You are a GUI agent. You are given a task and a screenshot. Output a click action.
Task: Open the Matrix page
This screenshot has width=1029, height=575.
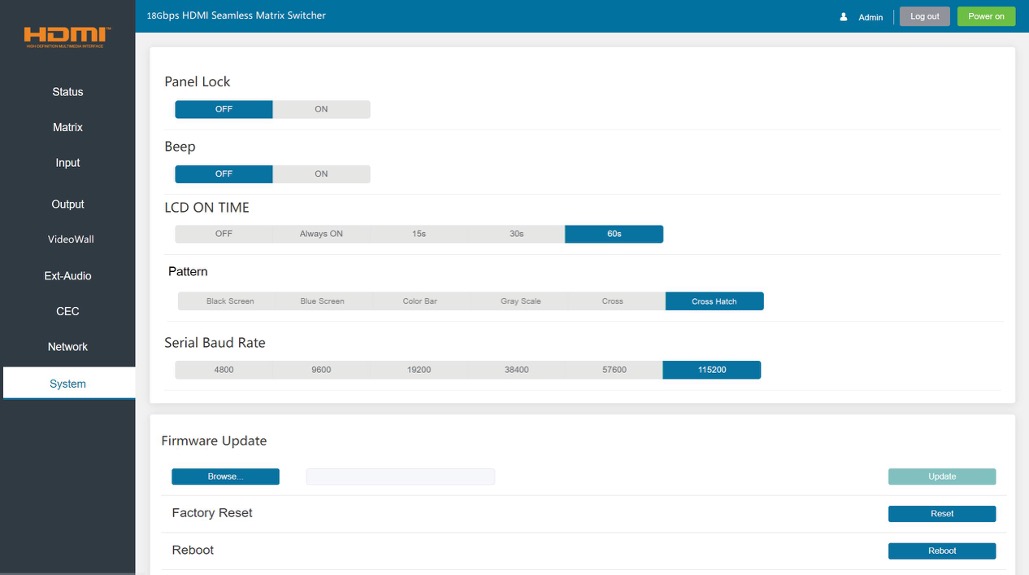[68, 127]
